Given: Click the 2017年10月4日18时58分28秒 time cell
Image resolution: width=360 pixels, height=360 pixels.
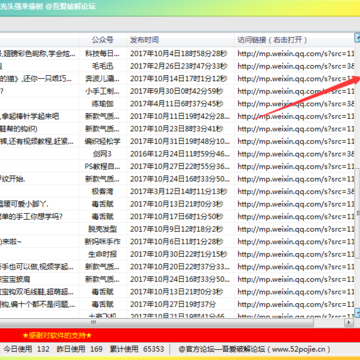Looking at the screenshot, I should [180, 53].
